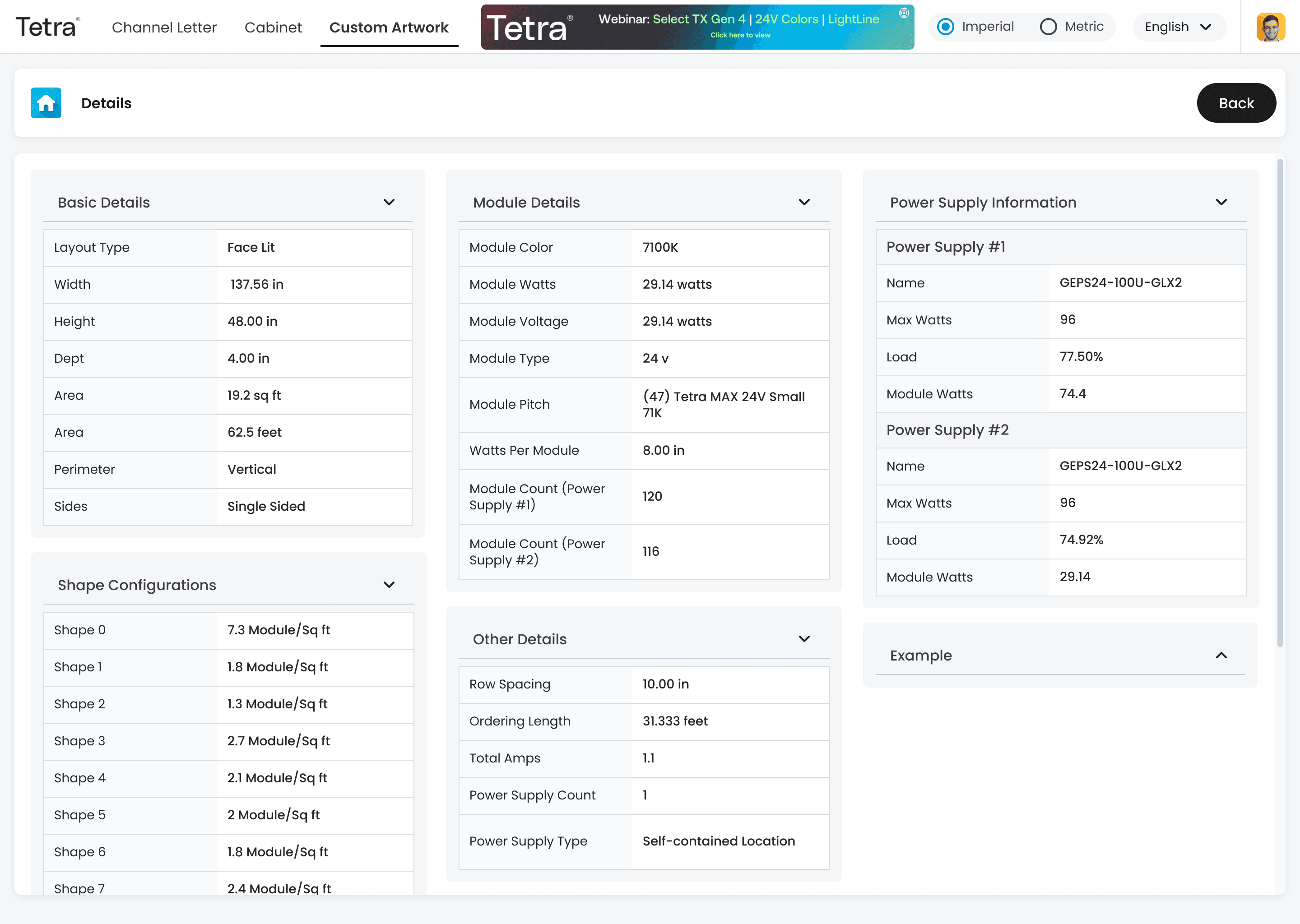Click the blue home icon
Image resolution: width=1300 pixels, height=924 pixels.
click(x=46, y=103)
